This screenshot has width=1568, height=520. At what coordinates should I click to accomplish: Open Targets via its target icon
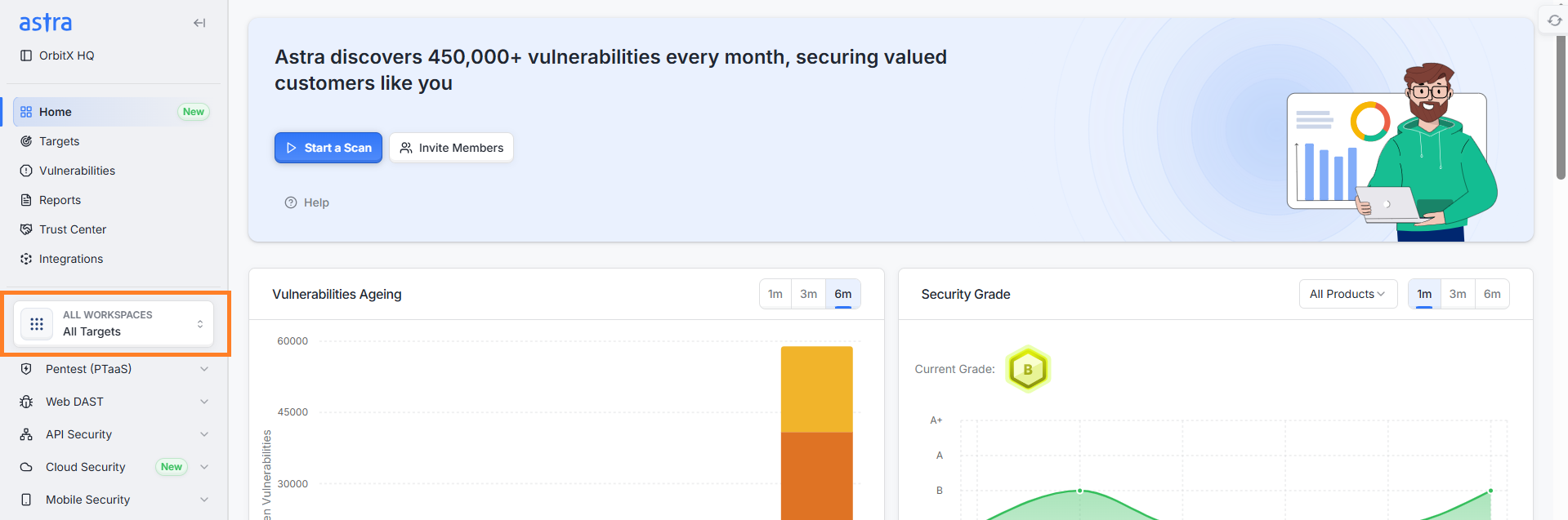[26, 141]
